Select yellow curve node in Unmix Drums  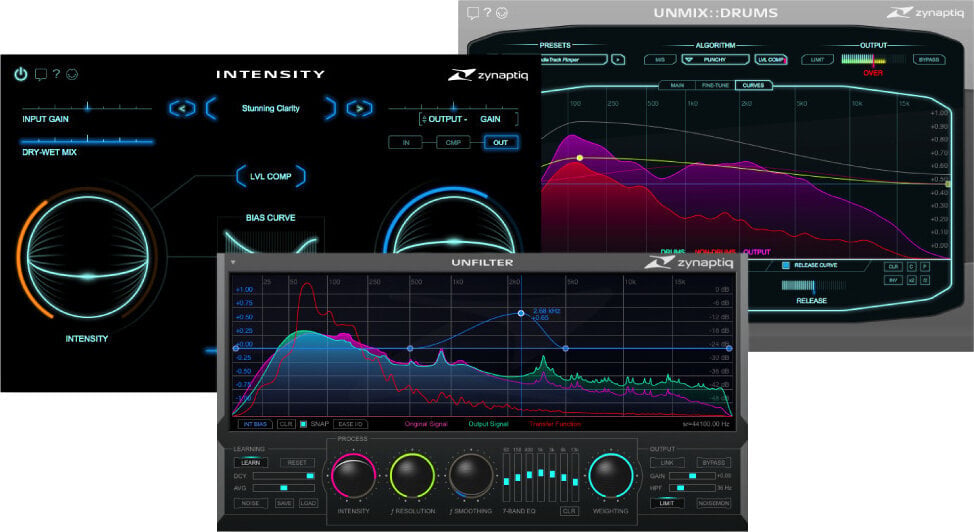click(580, 158)
